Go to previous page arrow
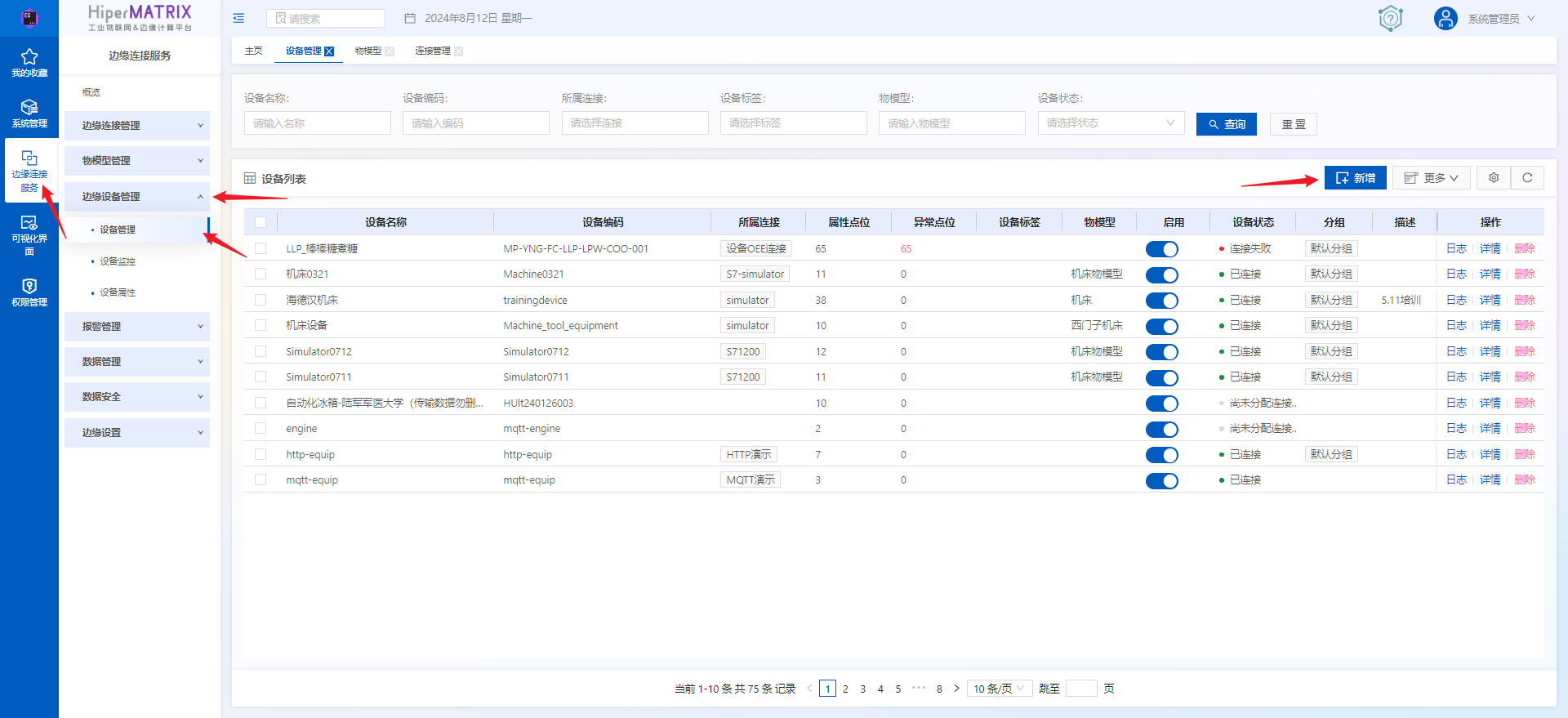 [x=809, y=689]
